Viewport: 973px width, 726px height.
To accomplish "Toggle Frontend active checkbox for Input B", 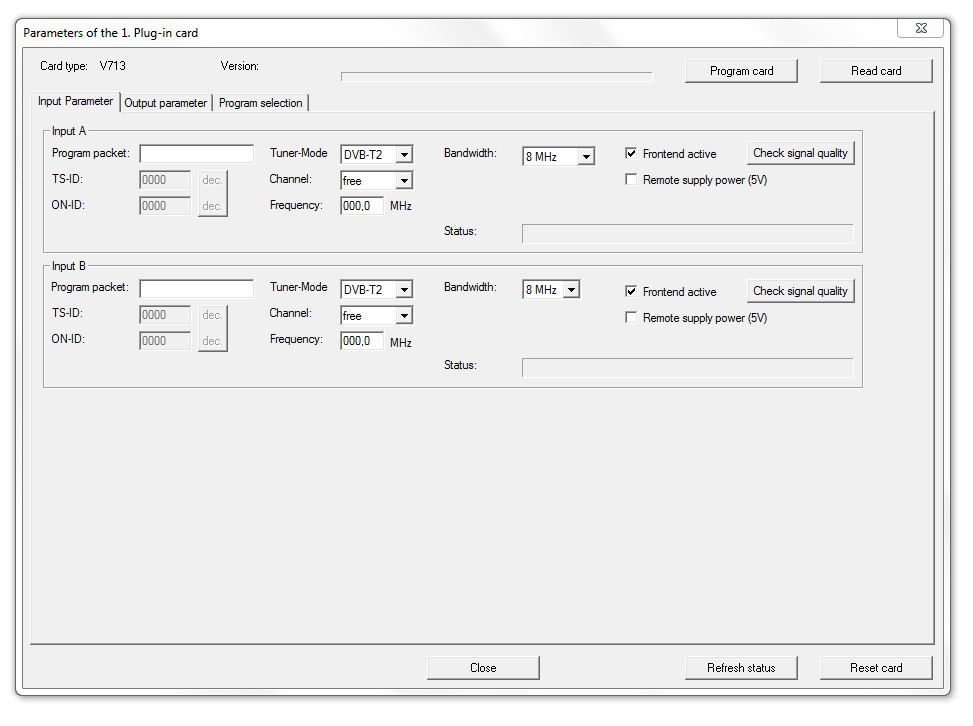I will [631, 292].
